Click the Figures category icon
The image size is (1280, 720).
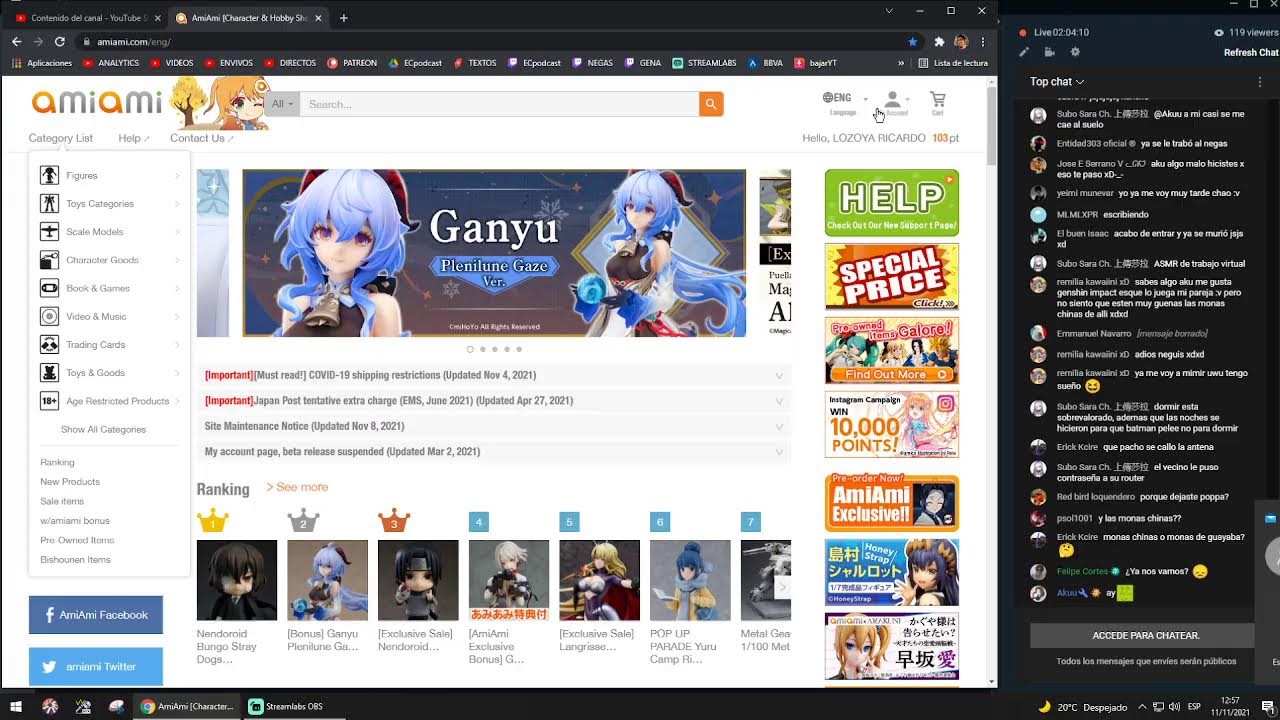point(49,175)
